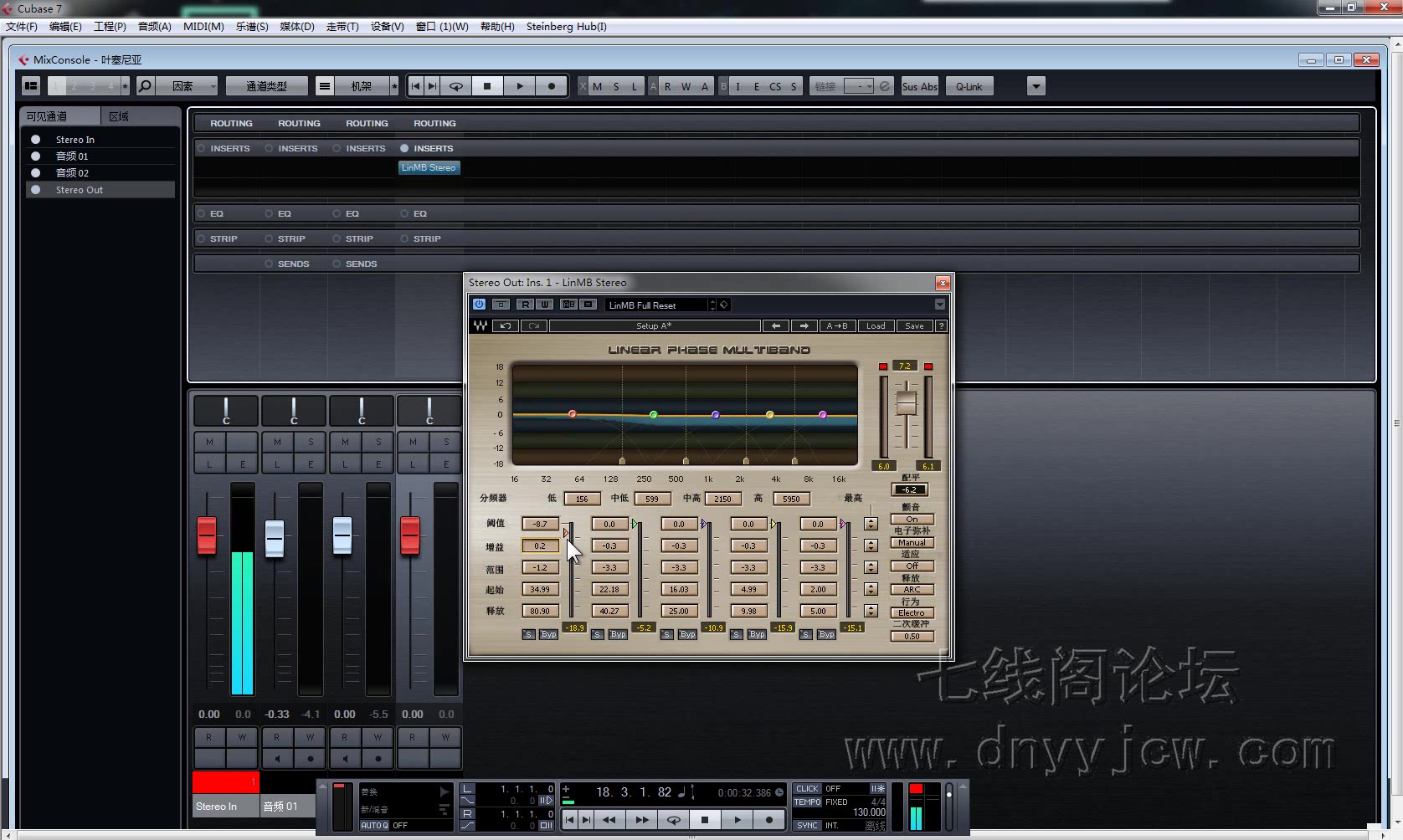The height and width of the screenshot is (840, 1403).
Task: Open the 音频(A) menu
Action: [x=154, y=26]
